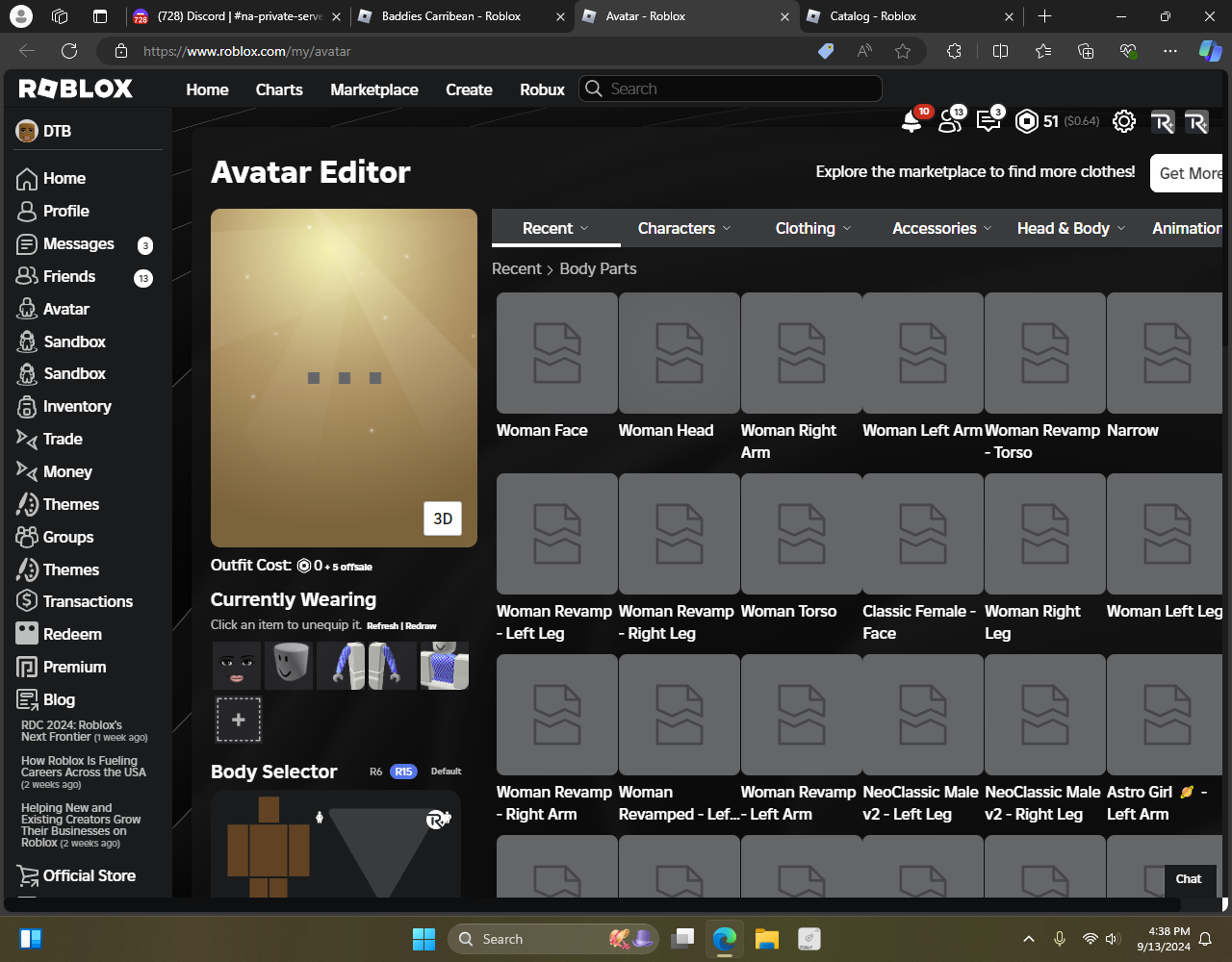Expand the Recent category dropdown
The height and width of the screenshot is (962, 1232).
tap(555, 228)
